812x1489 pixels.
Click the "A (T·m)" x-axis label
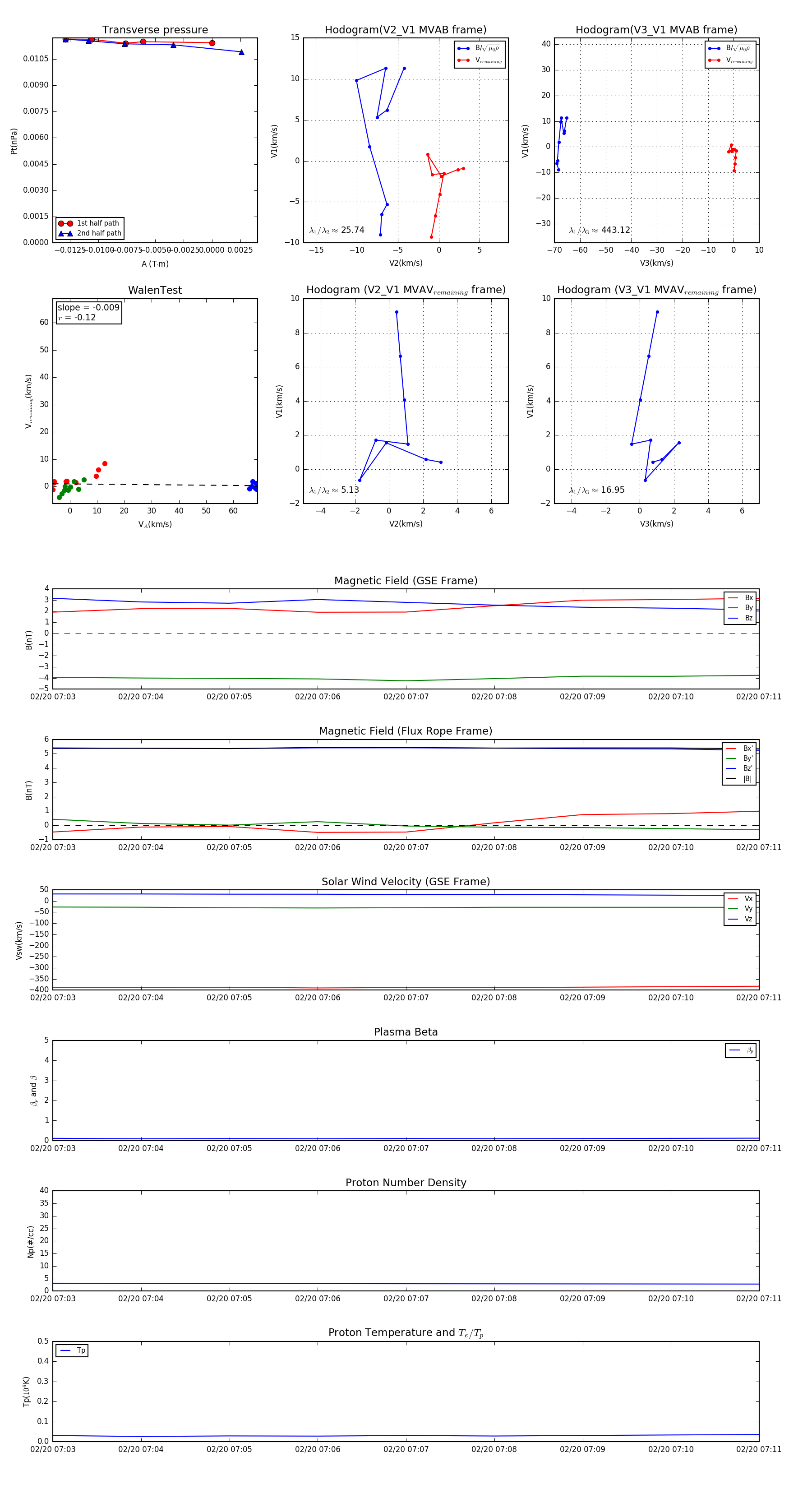click(155, 264)
